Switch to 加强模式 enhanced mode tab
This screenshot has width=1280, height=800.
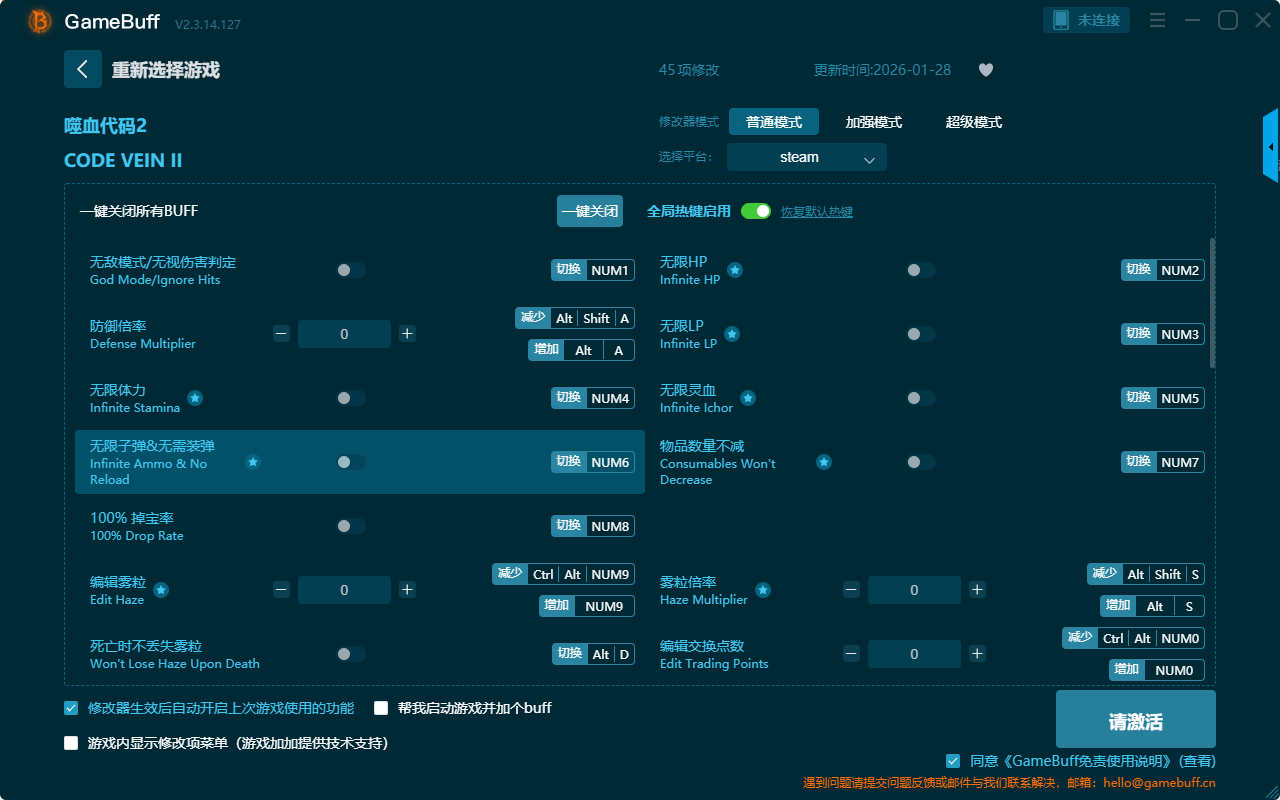[873, 122]
